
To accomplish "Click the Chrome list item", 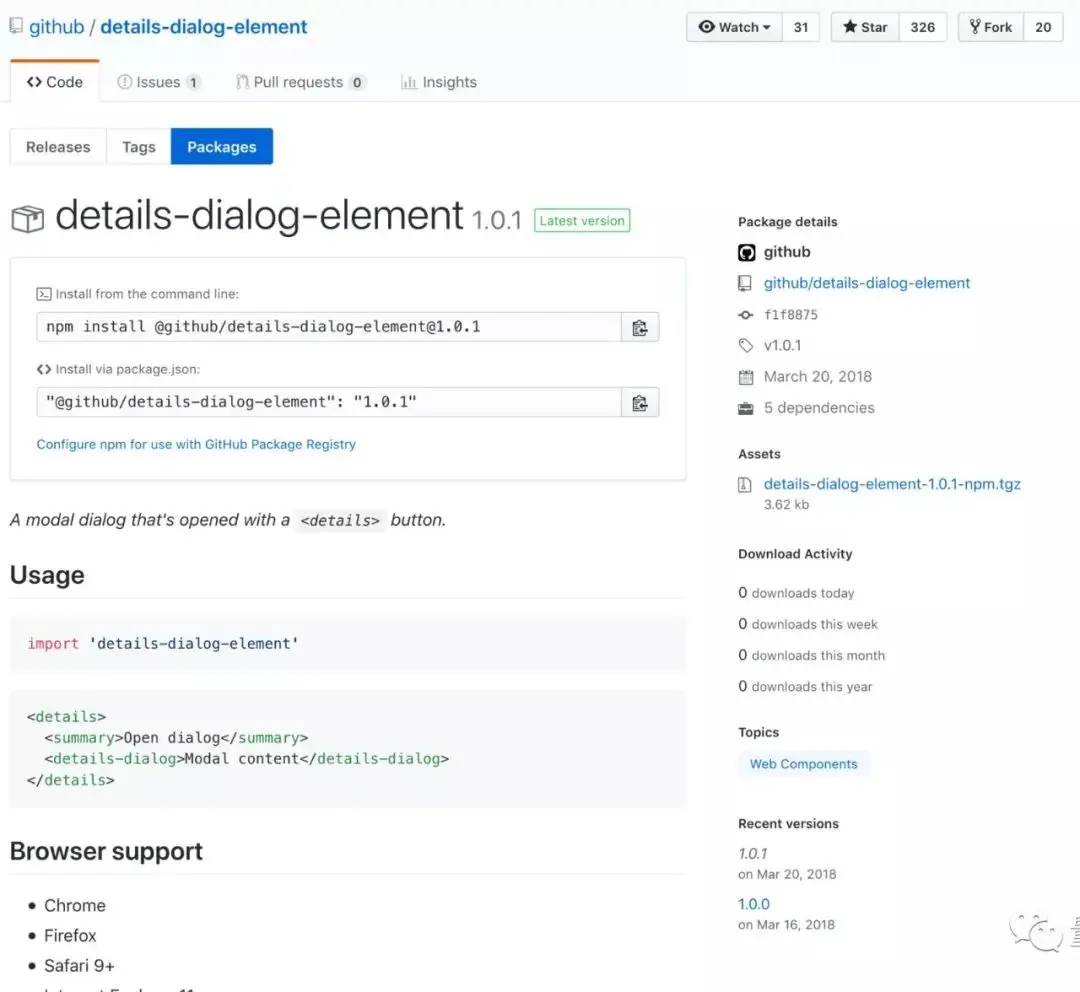I will (x=74, y=906).
